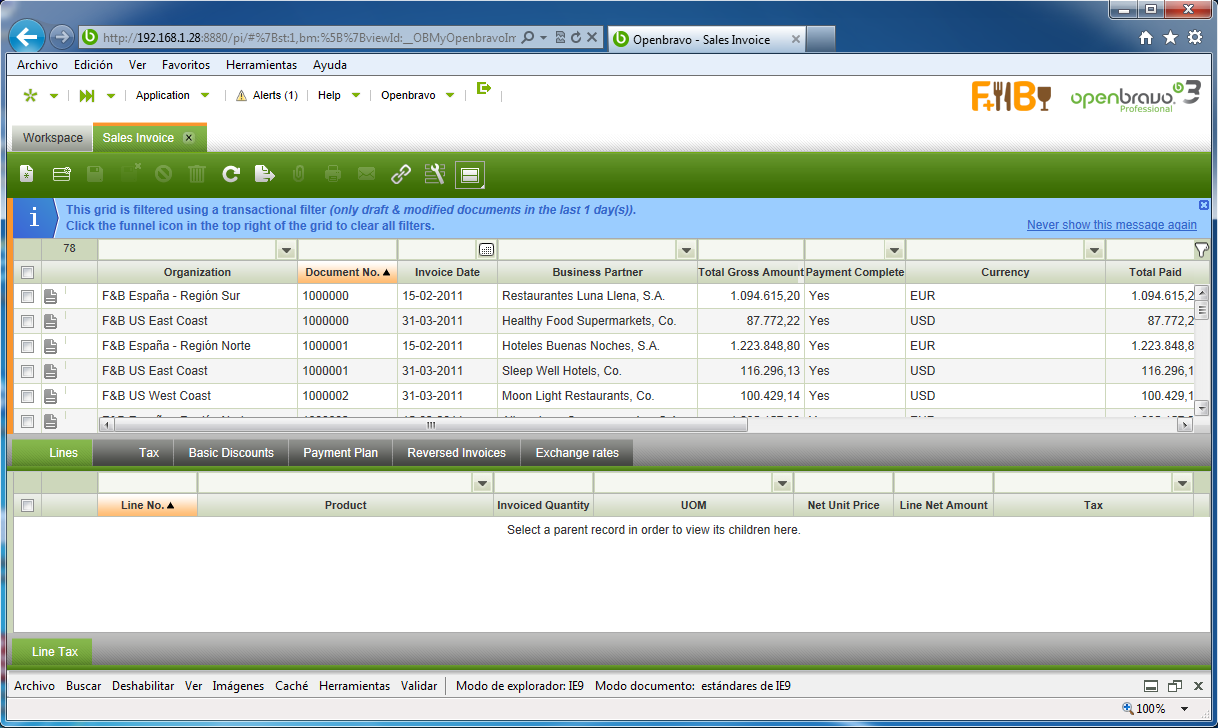Open the Application menu dropdown
Viewport: 1218px width, 728px height.
(x=173, y=96)
